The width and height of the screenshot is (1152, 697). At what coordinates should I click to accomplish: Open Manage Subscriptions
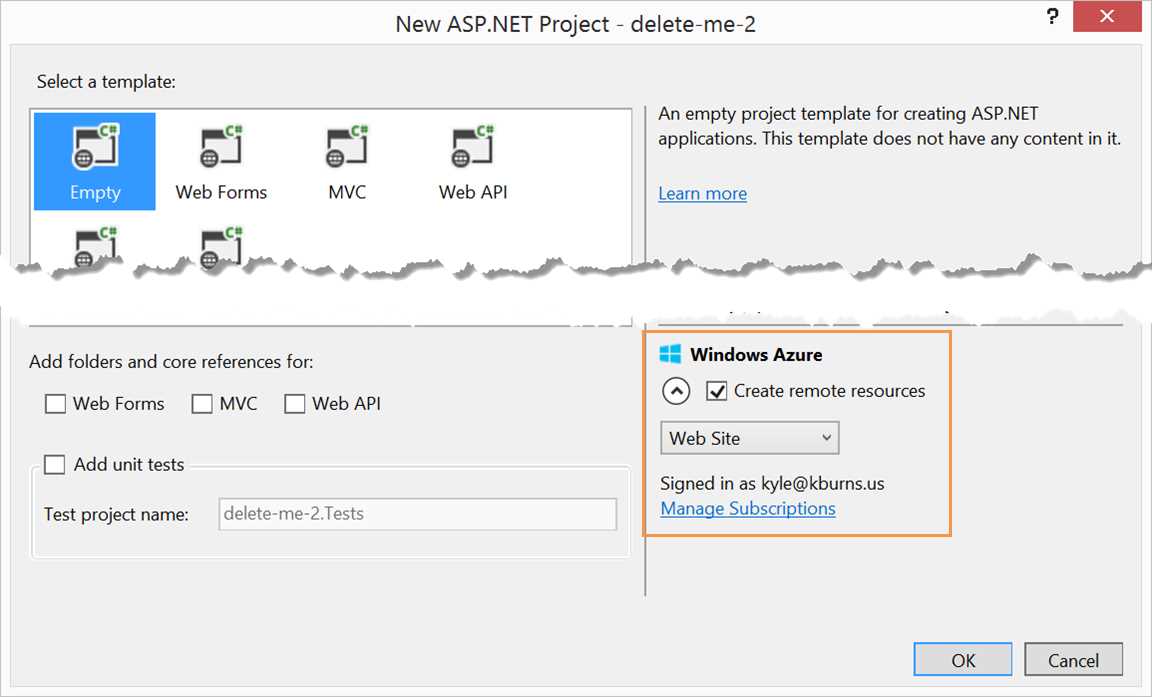click(747, 508)
